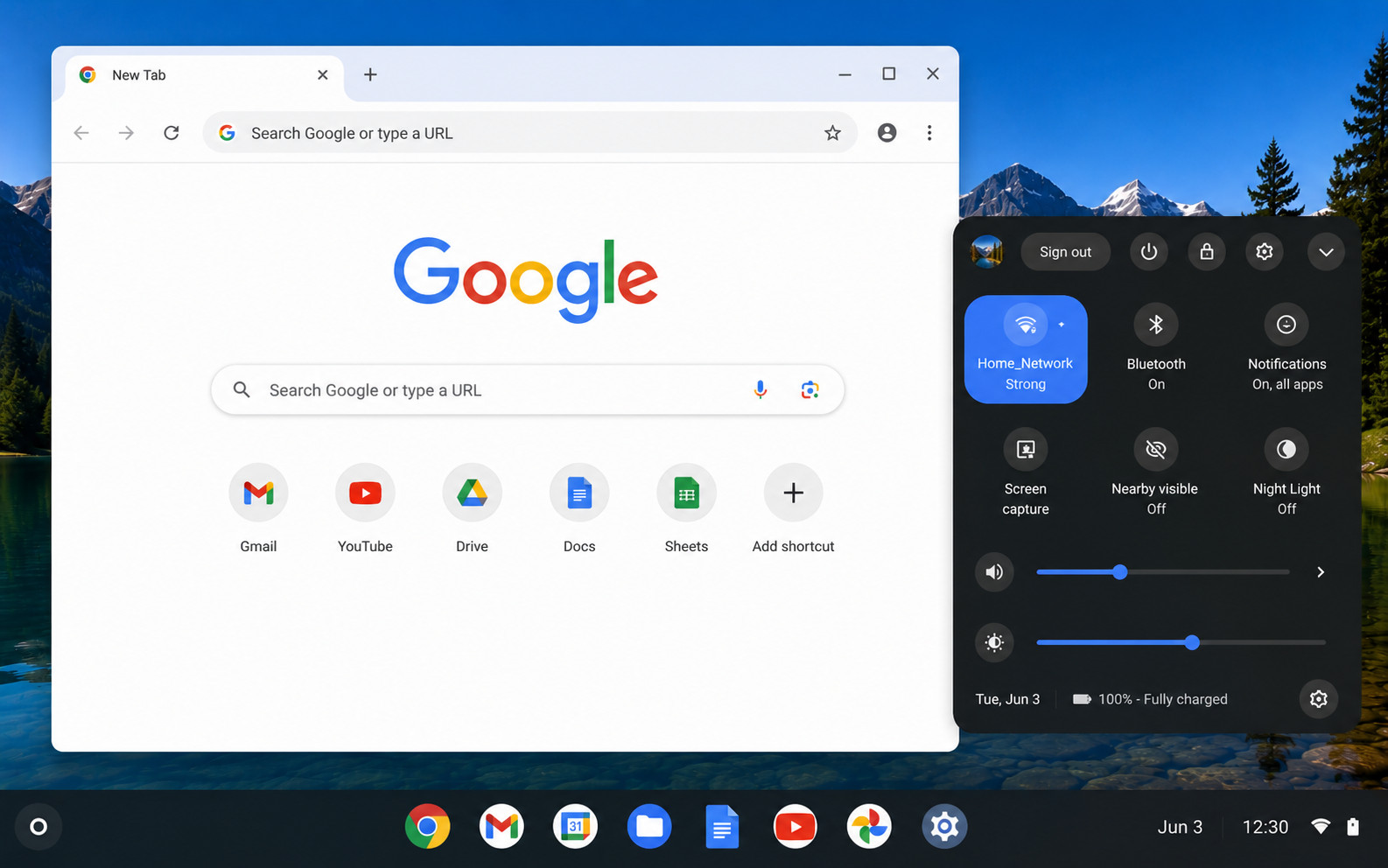Adjust the brightness slider
The width and height of the screenshot is (1388, 868).
click(x=1181, y=643)
